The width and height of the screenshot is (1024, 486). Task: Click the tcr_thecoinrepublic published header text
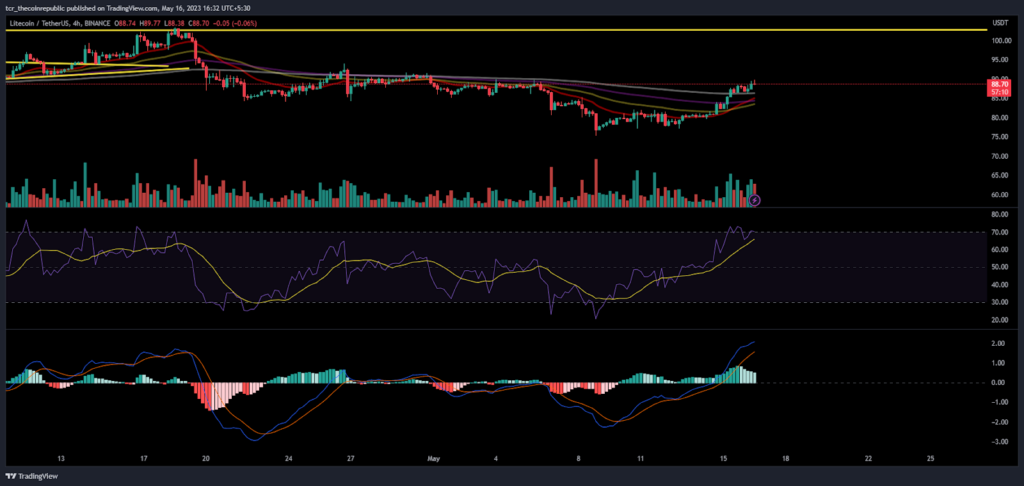tap(130, 9)
